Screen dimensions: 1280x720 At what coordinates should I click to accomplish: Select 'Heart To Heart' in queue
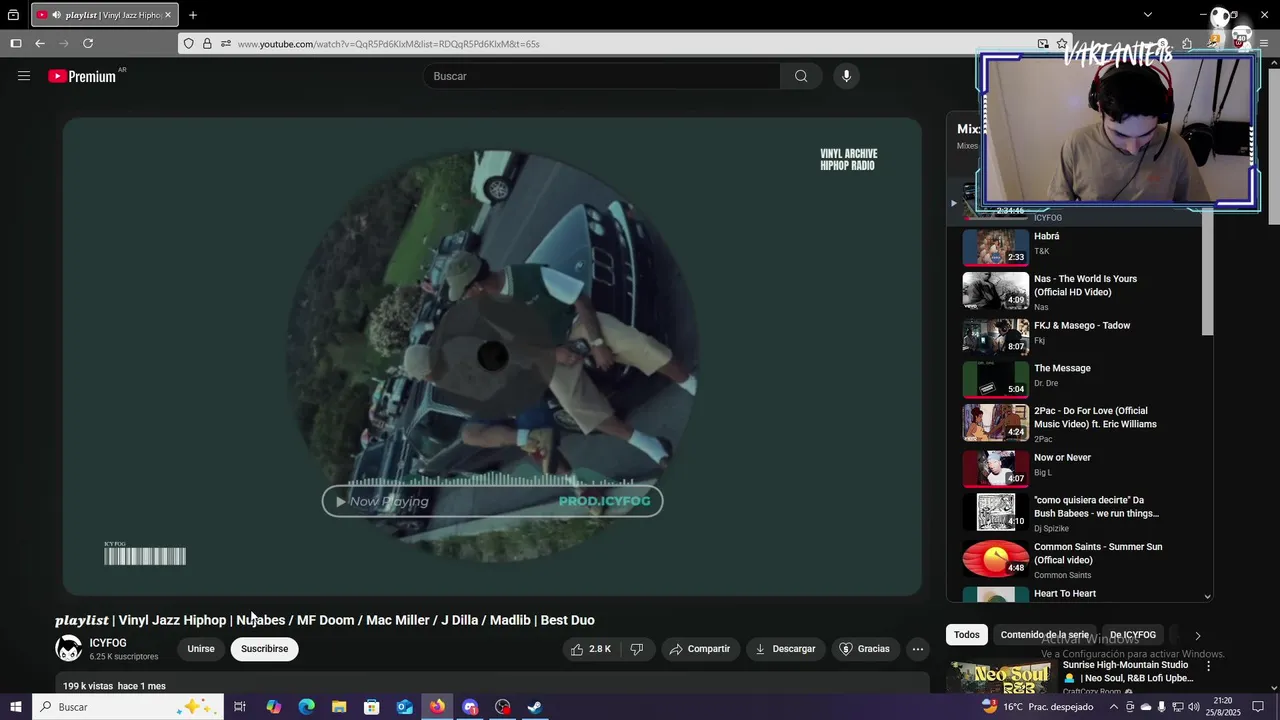click(x=1065, y=594)
